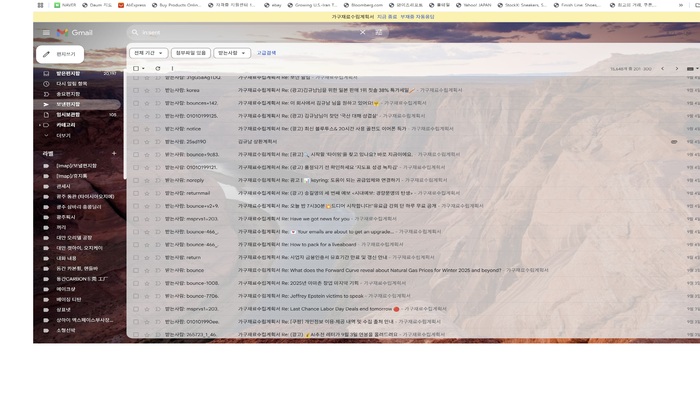Screen dimensions: 700x420
Task: Click the 고급검색 advanced search link
Action: 266,53
